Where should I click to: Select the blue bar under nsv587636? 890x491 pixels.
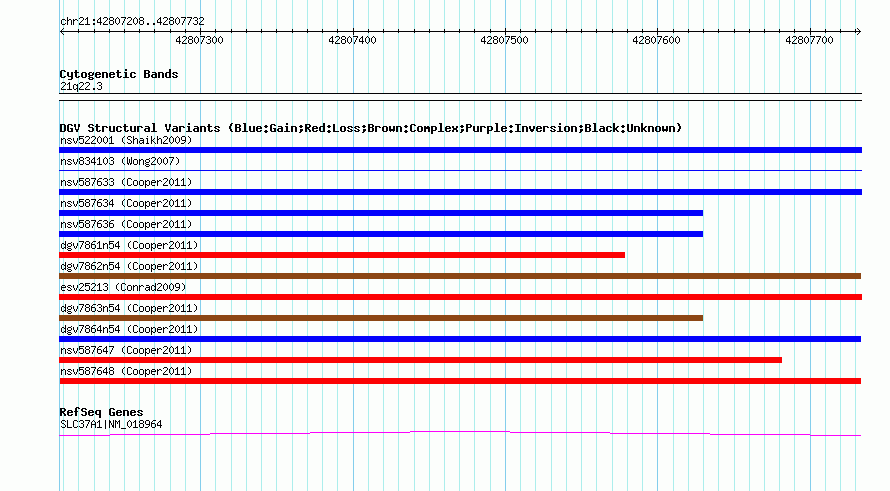tap(381, 234)
